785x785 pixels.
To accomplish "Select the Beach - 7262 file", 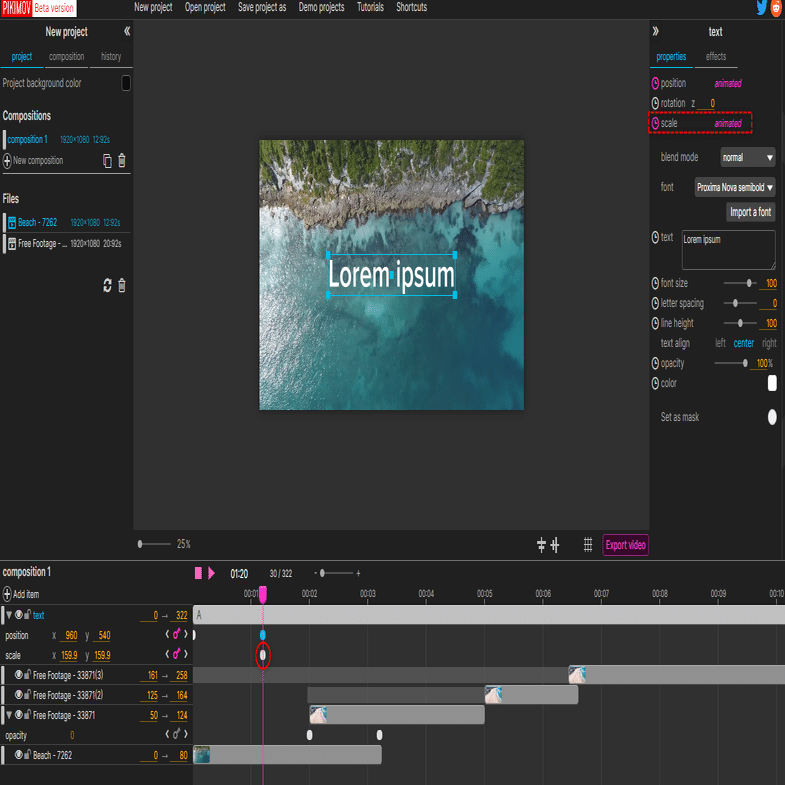I will click(x=66, y=222).
